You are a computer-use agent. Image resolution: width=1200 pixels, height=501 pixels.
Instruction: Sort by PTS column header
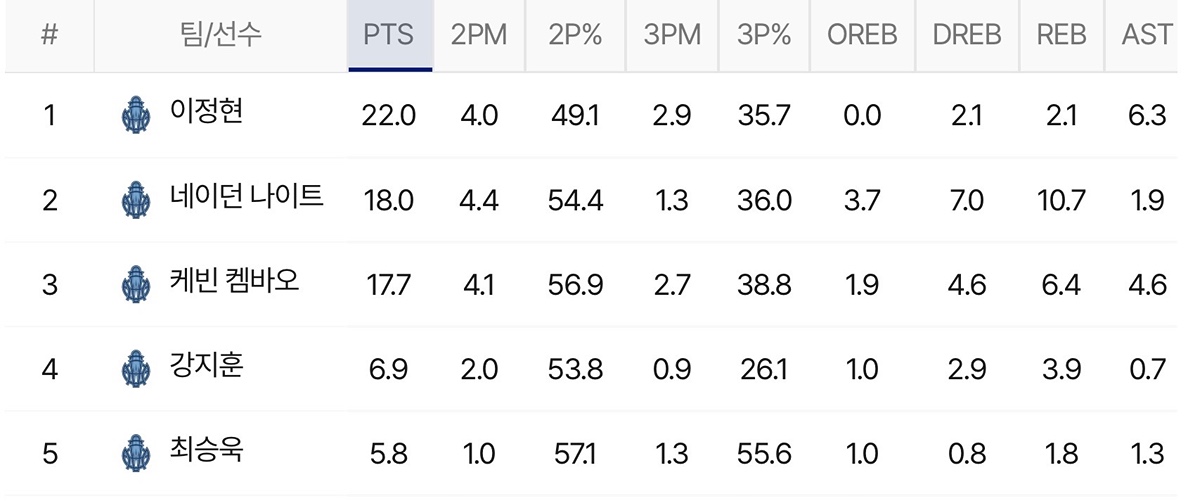(390, 35)
